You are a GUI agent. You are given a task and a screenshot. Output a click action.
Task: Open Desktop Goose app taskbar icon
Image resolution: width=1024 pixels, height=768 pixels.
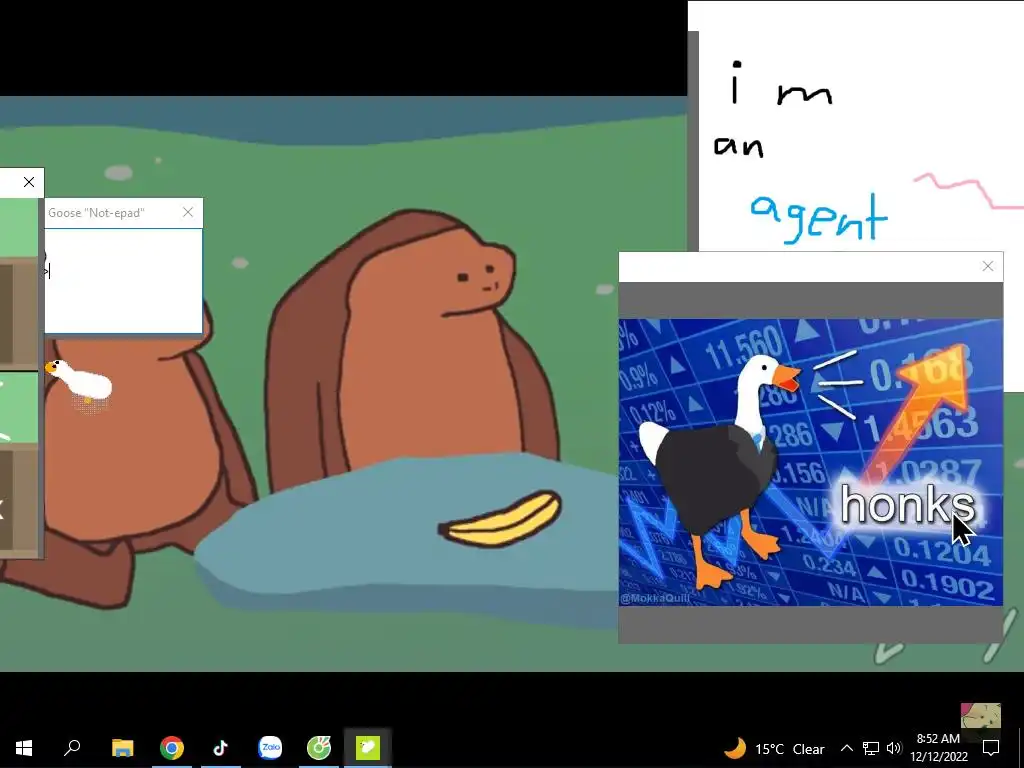pyautogui.click(x=368, y=748)
